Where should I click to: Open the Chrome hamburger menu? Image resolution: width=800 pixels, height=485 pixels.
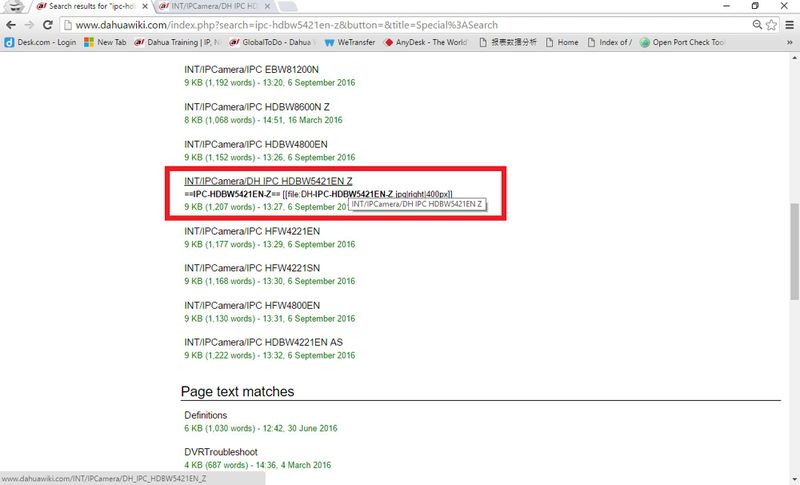pyautogui.click(x=790, y=24)
